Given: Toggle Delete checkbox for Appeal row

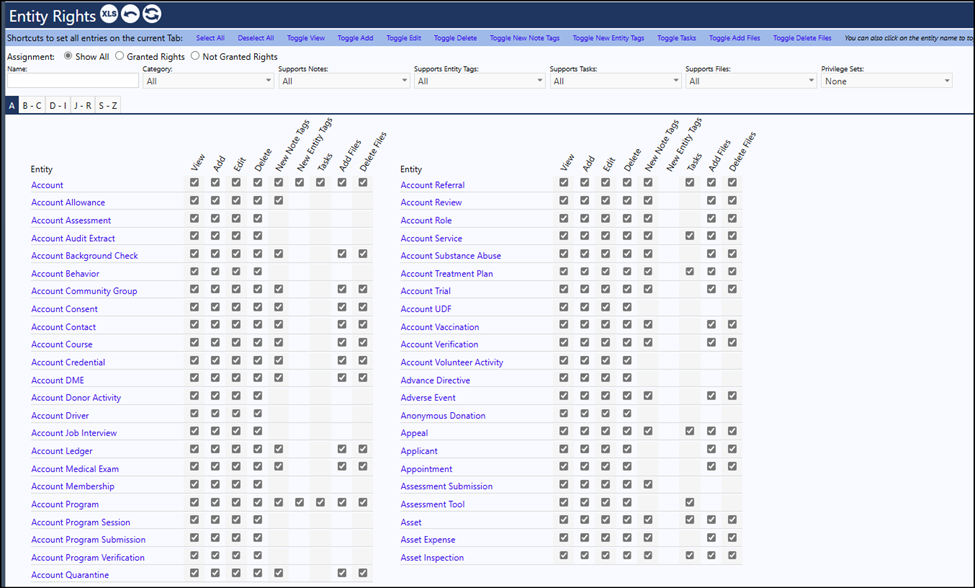Looking at the screenshot, I should [627, 431].
